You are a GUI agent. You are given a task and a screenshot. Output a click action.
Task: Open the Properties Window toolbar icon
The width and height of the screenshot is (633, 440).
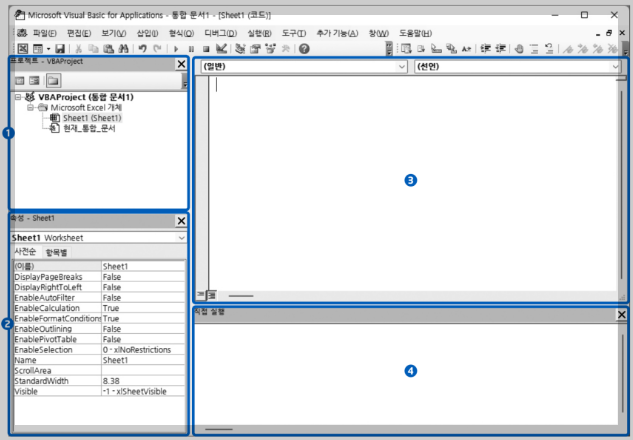pyautogui.click(x=255, y=49)
